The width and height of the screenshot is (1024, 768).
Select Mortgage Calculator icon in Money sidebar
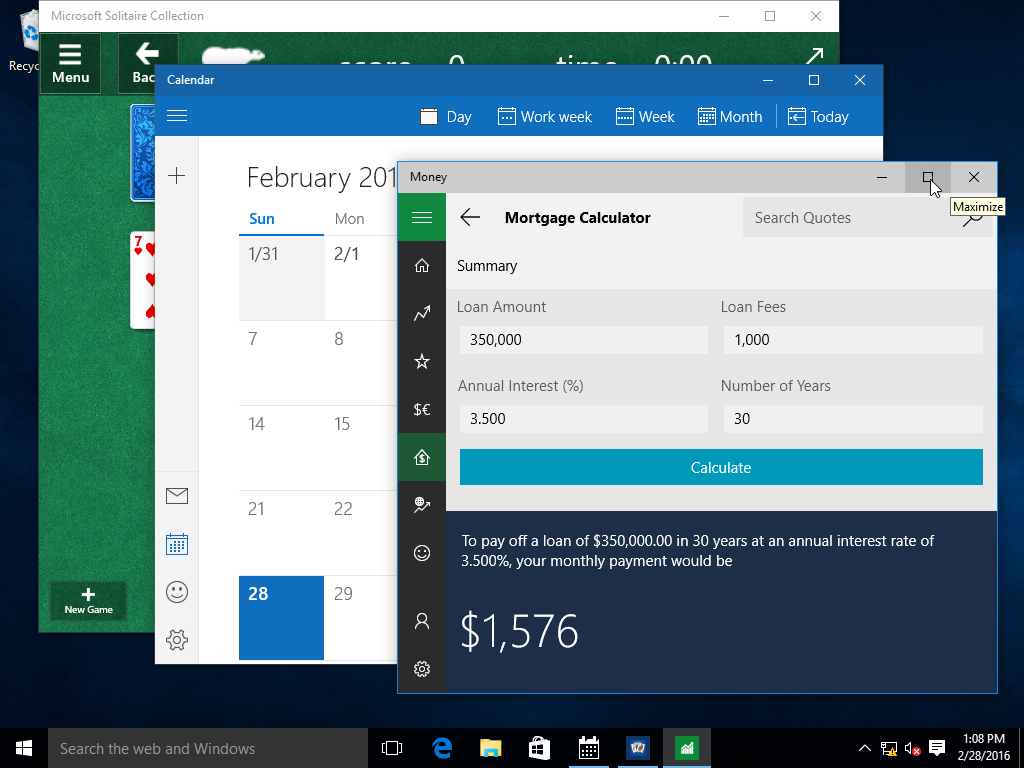[x=422, y=457]
